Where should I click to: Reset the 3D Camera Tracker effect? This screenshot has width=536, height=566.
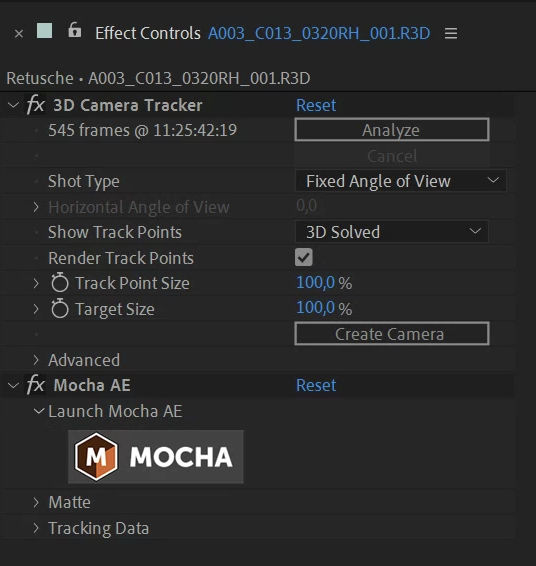point(316,105)
